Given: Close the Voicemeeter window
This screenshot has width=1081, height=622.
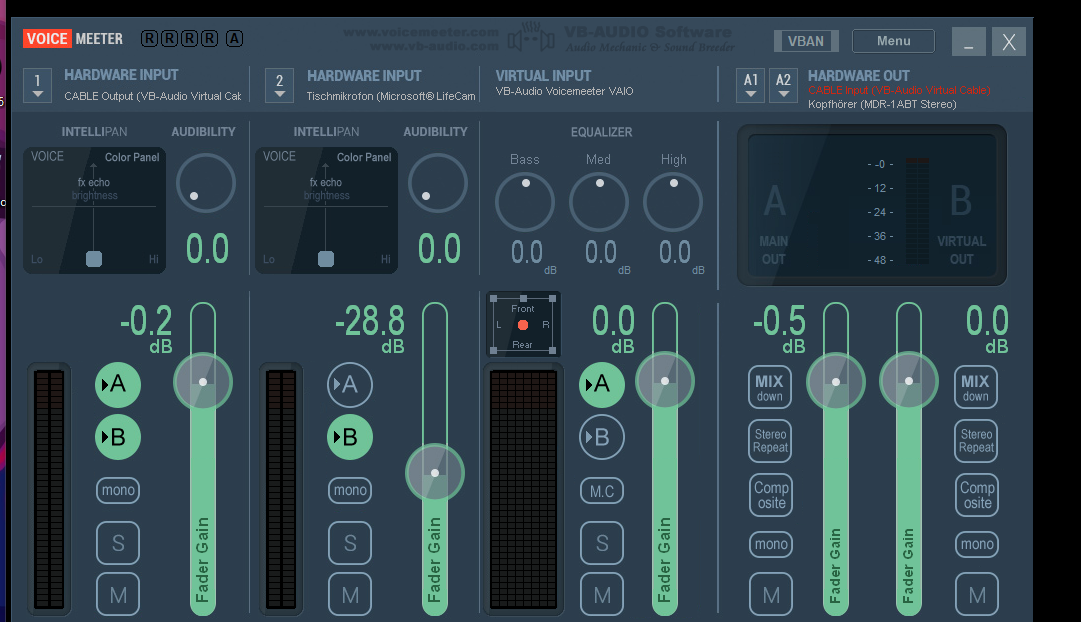Looking at the screenshot, I should click(1009, 41).
